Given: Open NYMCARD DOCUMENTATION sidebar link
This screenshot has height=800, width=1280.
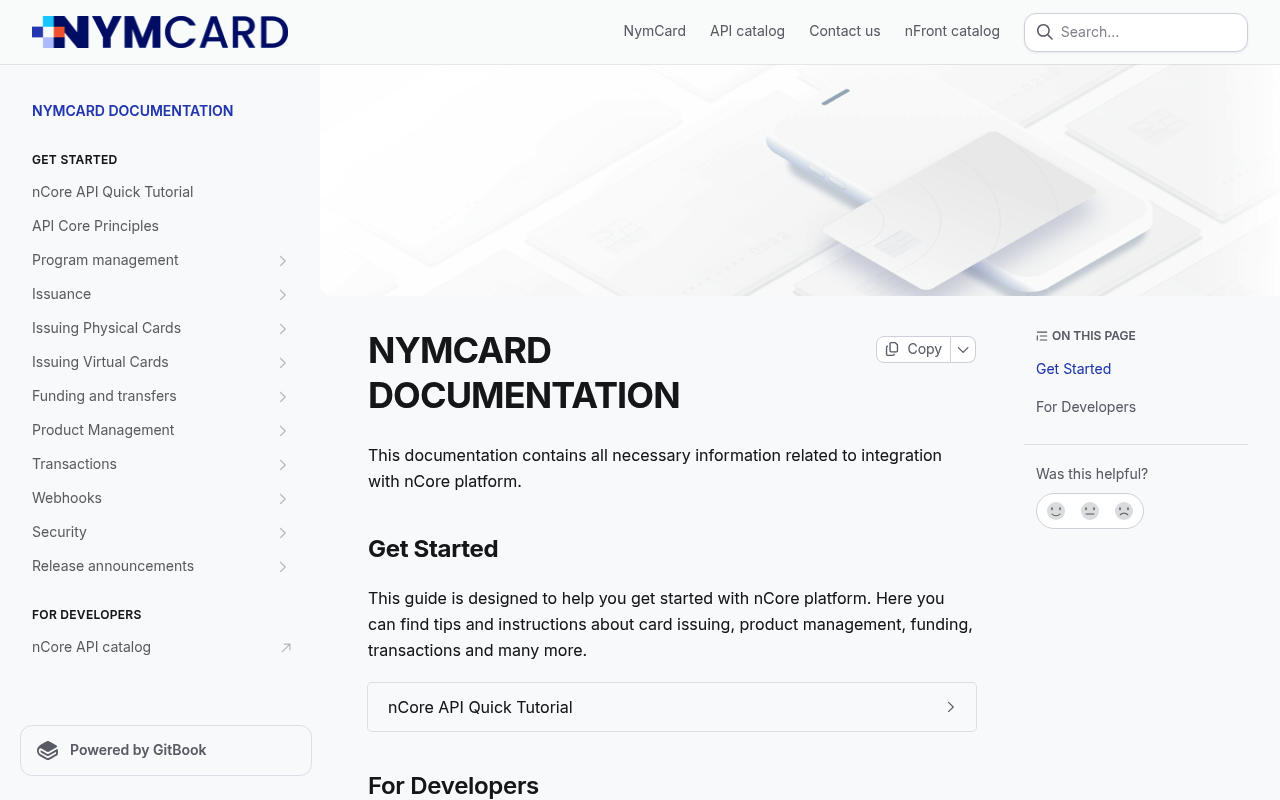Looking at the screenshot, I should tap(133, 111).
